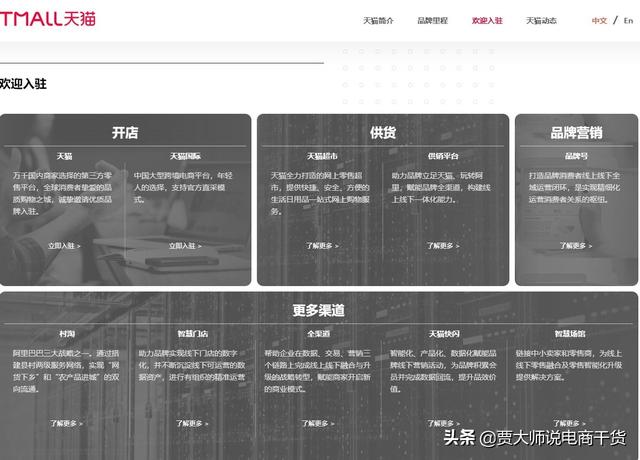Switch the language to 中文
The width and height of the screenshot is (640, 460).
[x=600, y=20]
